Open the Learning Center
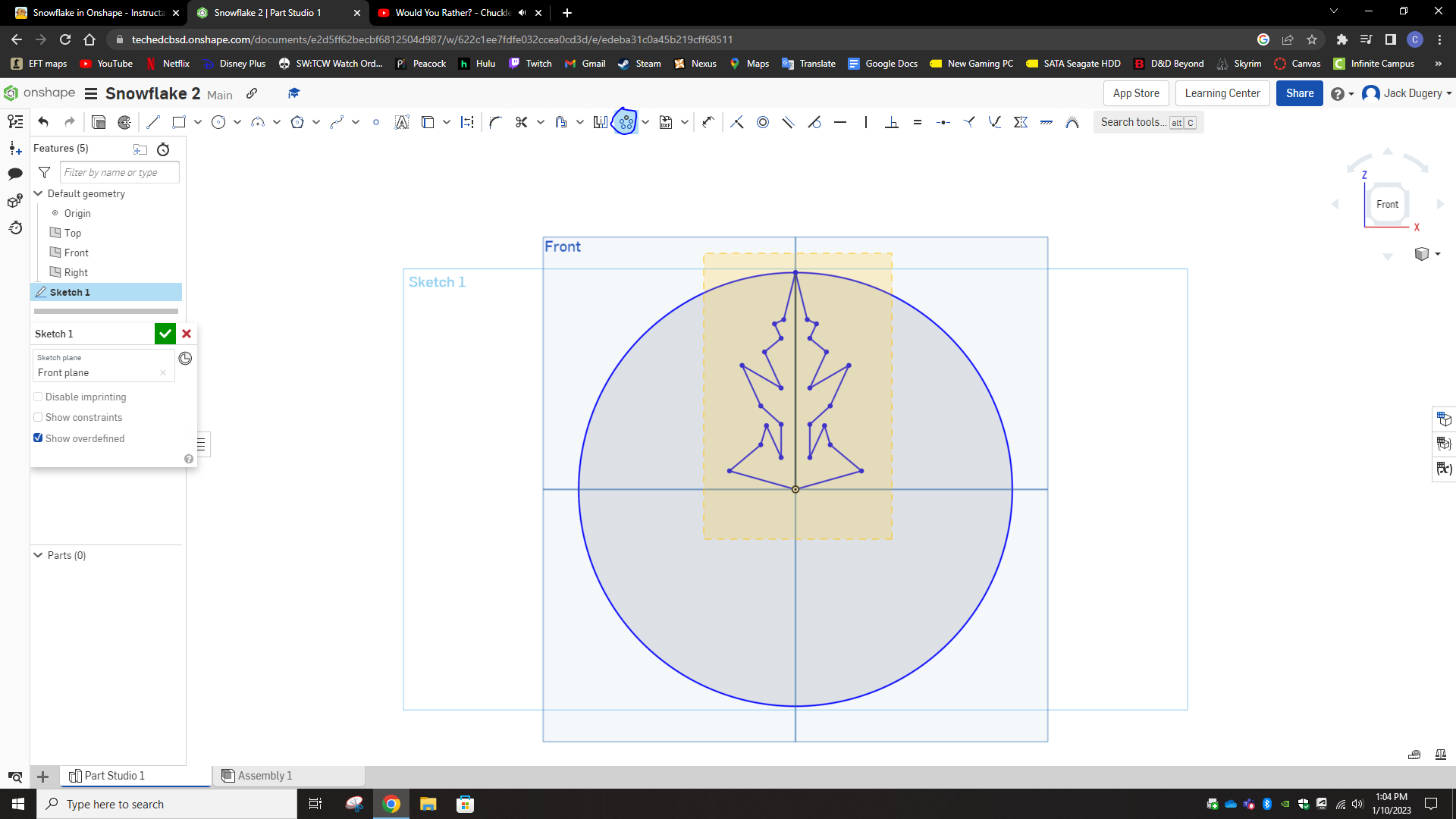This screenshot has height=819, width=1456. pyautogui.click(x=1222, y=93)
